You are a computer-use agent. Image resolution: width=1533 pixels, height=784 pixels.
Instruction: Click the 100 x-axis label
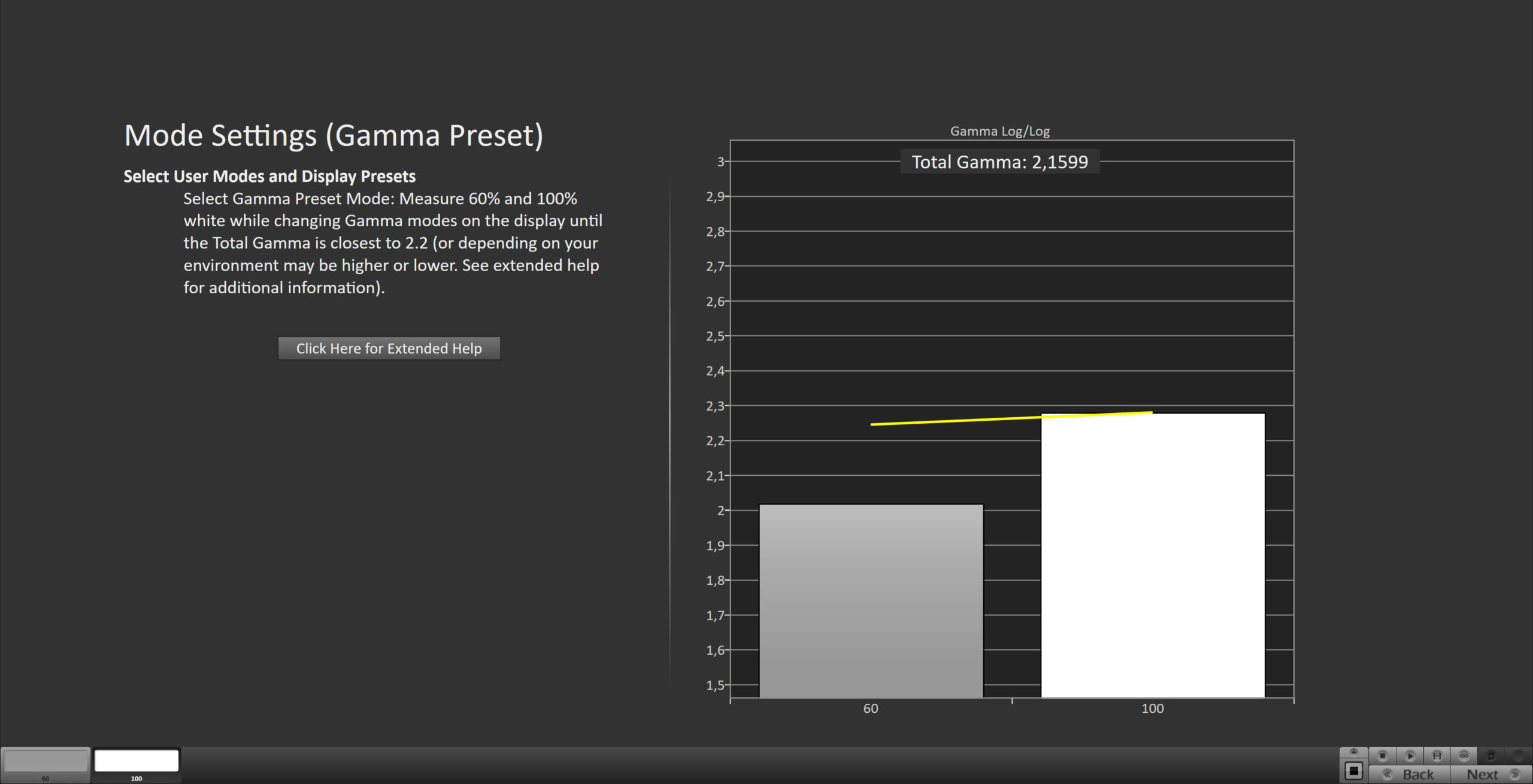click(1153, 709)
